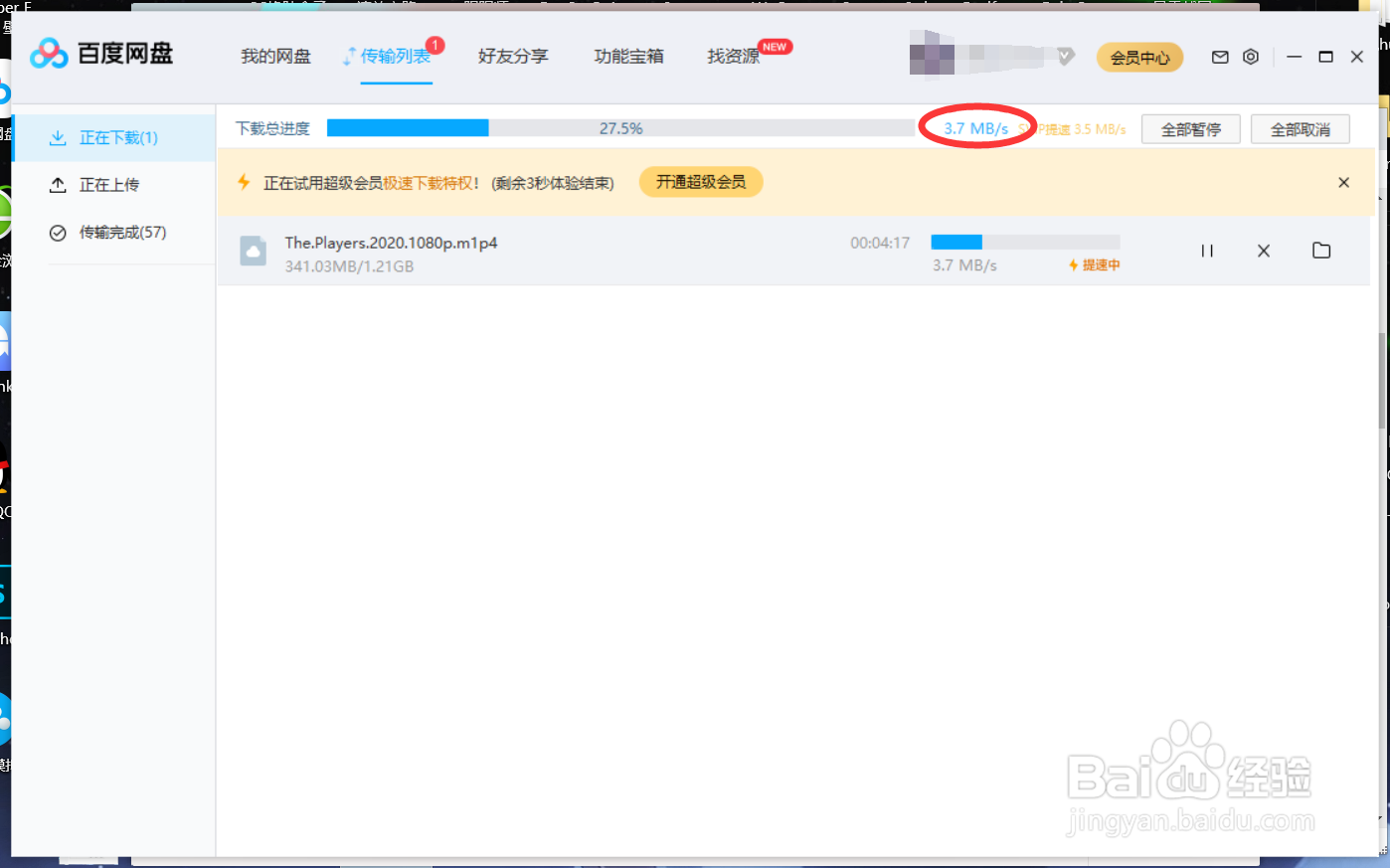Screen dimensions: 1390x868
Task: Click the 开通超级会员 button
Action: (x=701, y=182)
